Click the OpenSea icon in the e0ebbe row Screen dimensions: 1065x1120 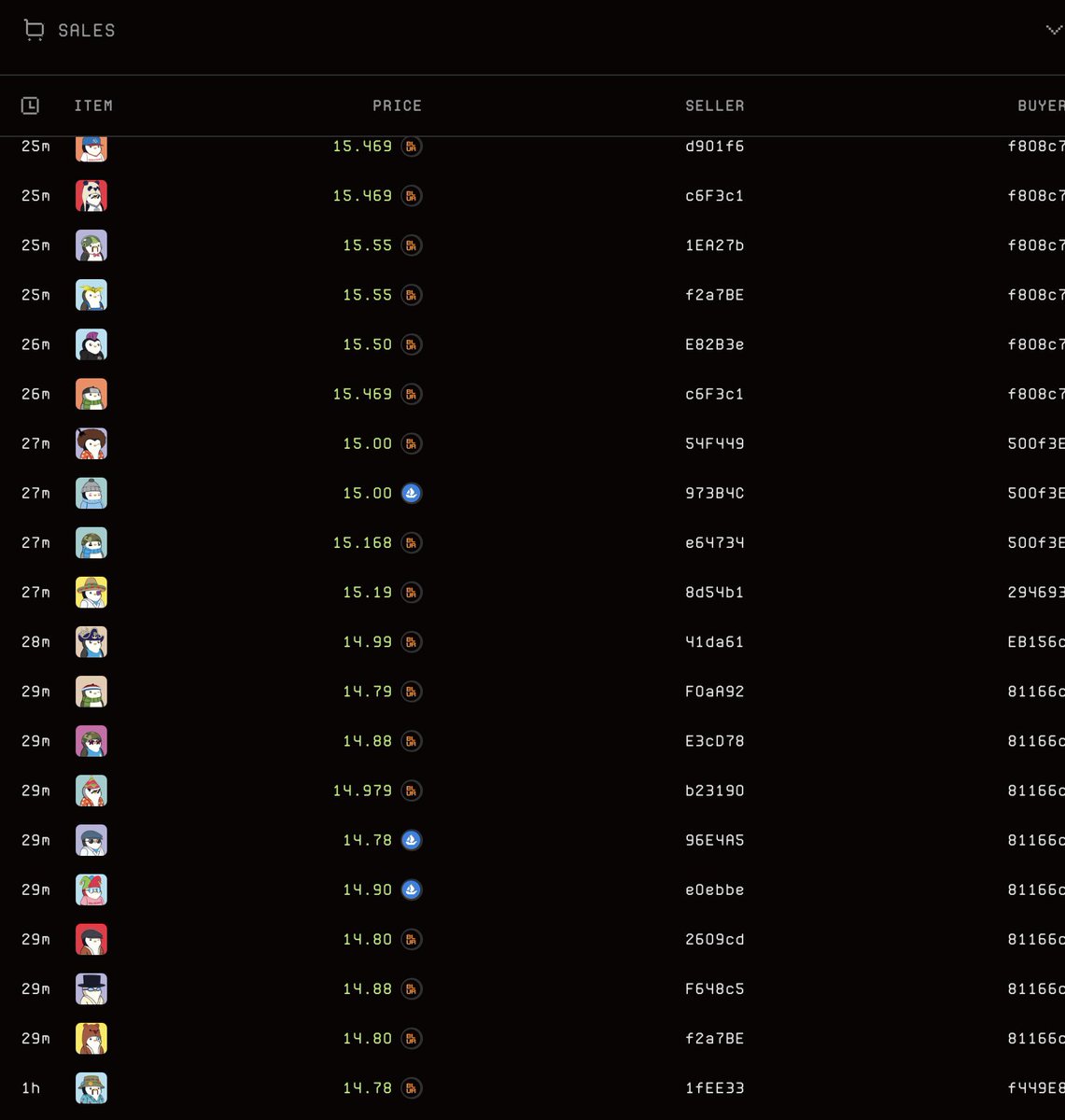(x=412, y=889)
